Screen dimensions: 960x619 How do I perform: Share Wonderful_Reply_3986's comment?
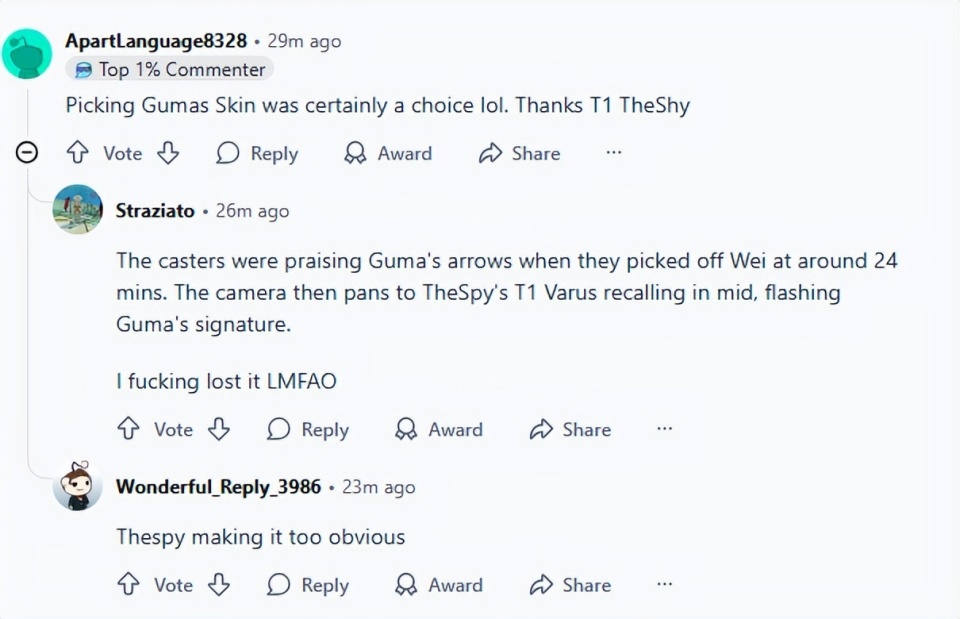[570, 585]
